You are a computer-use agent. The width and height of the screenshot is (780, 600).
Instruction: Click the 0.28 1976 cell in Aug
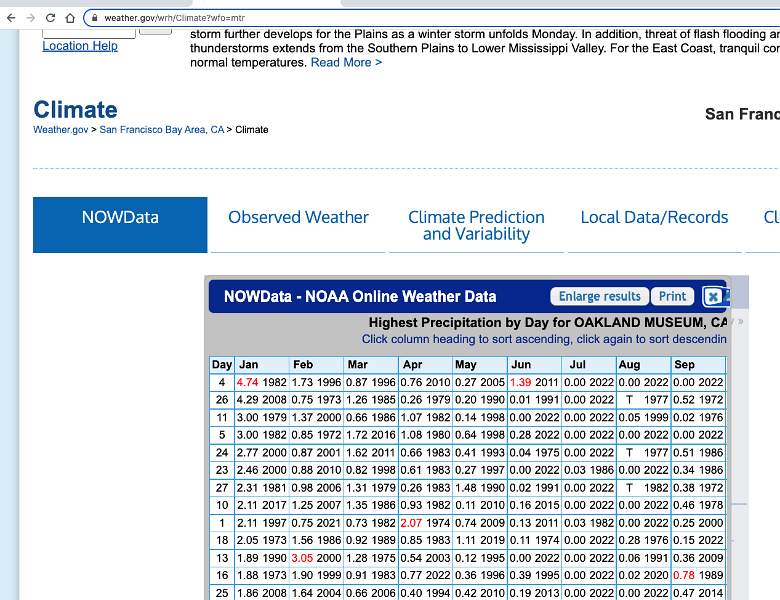(x=644, y=541)
